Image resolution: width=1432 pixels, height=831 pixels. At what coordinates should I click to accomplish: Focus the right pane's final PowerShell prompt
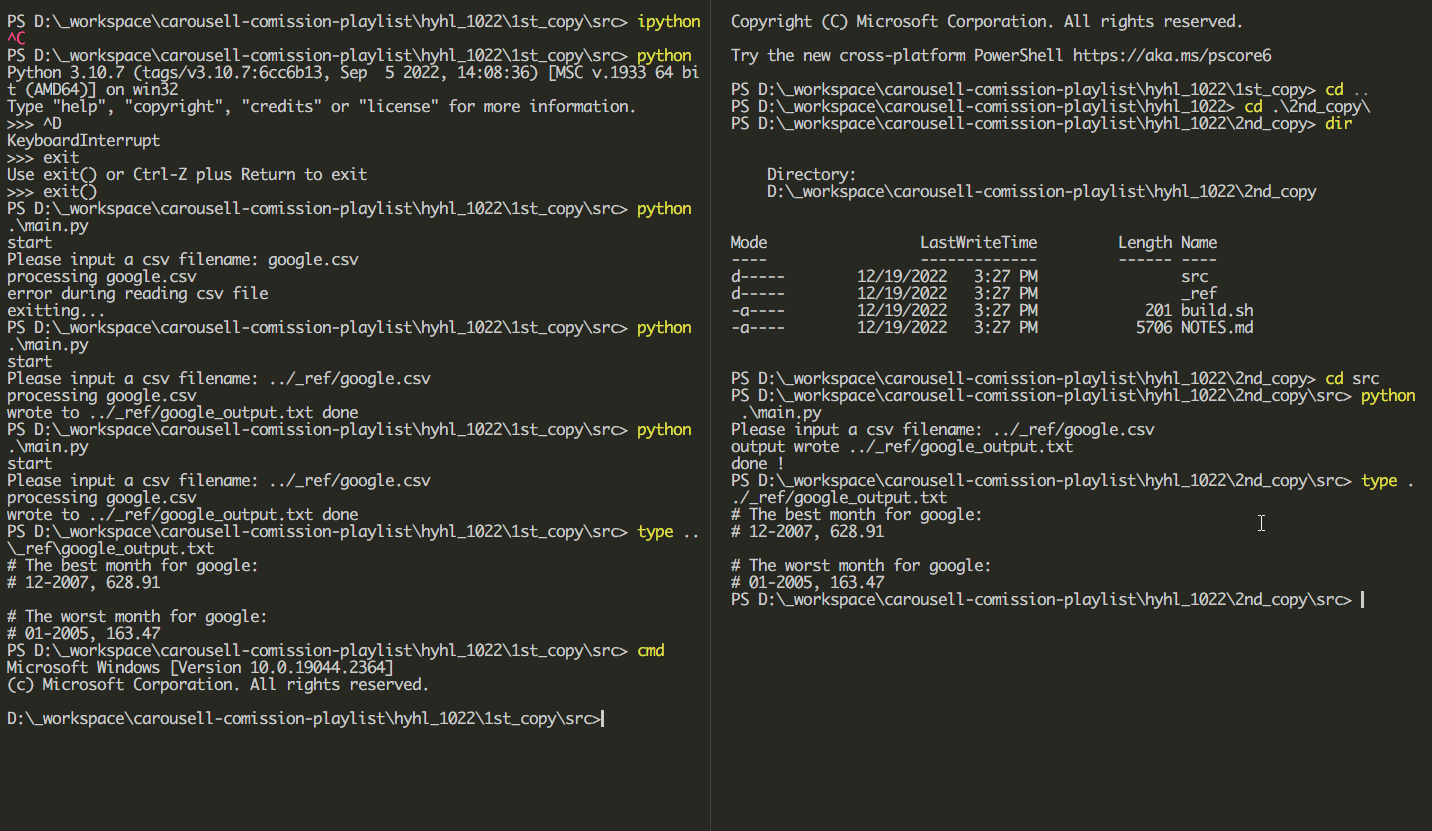click(1362, 600)
